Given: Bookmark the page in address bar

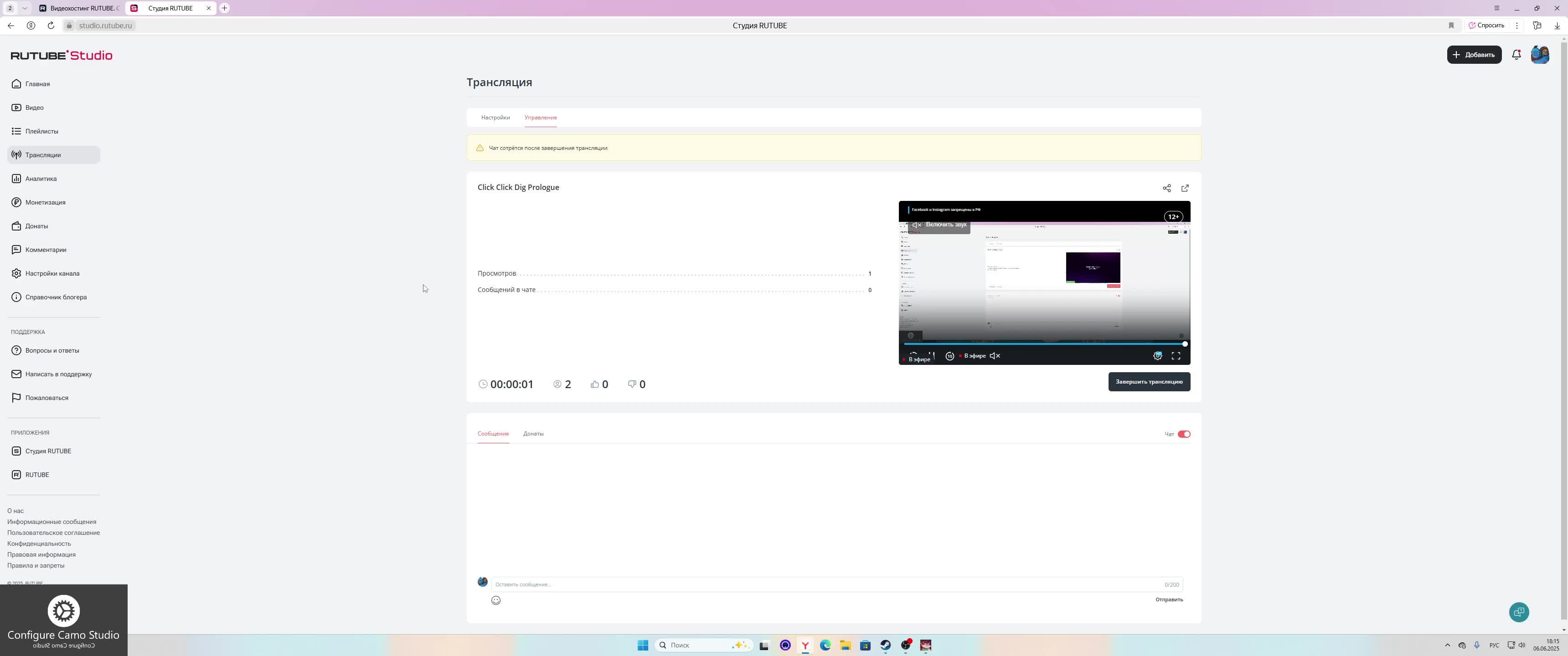Looking at the screenshot, I should pyautogui.click(x=1451, y=26).
